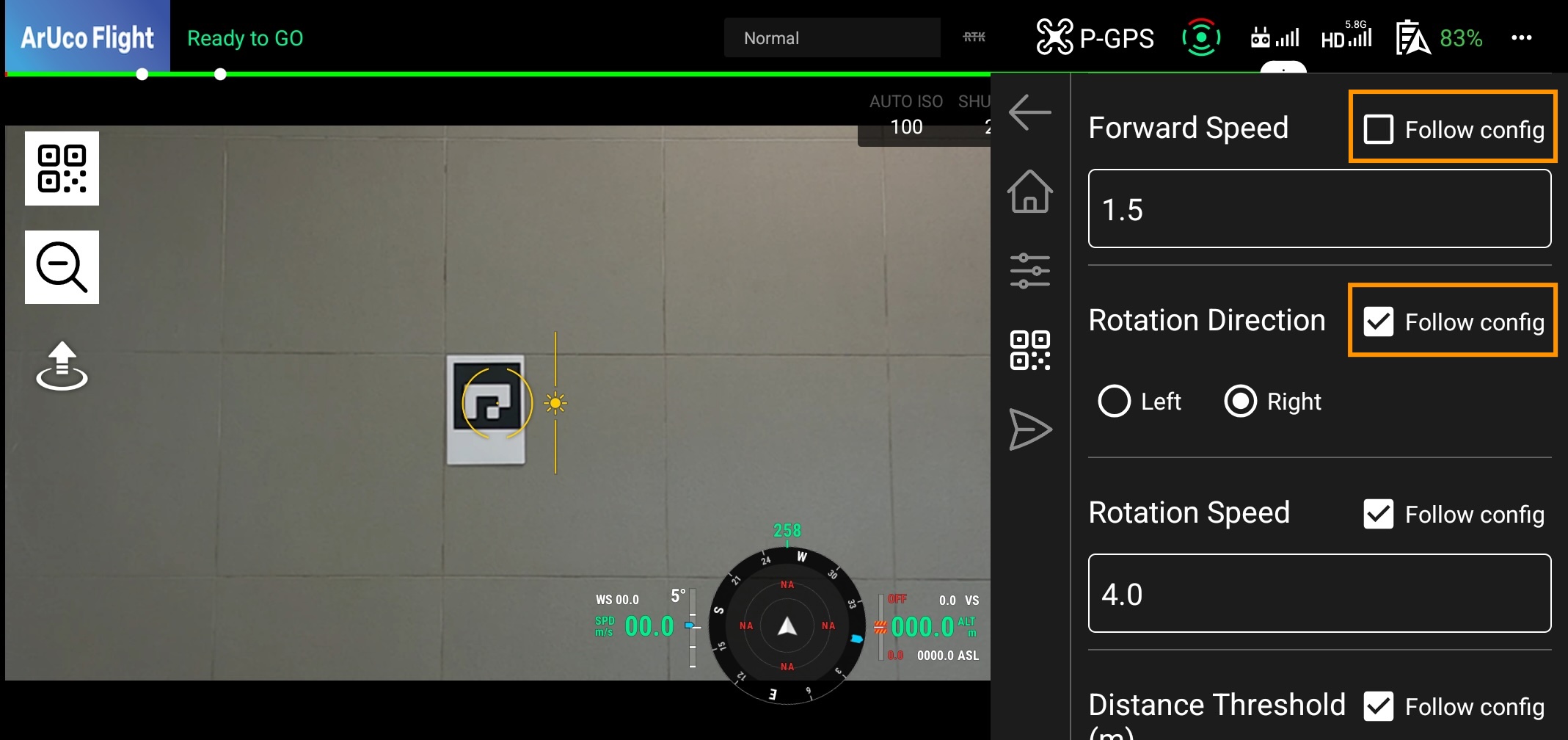Viewport: 1568px width, 740px height.
Task: Open the three-dot options menu
Action: tap(1522, 37)
